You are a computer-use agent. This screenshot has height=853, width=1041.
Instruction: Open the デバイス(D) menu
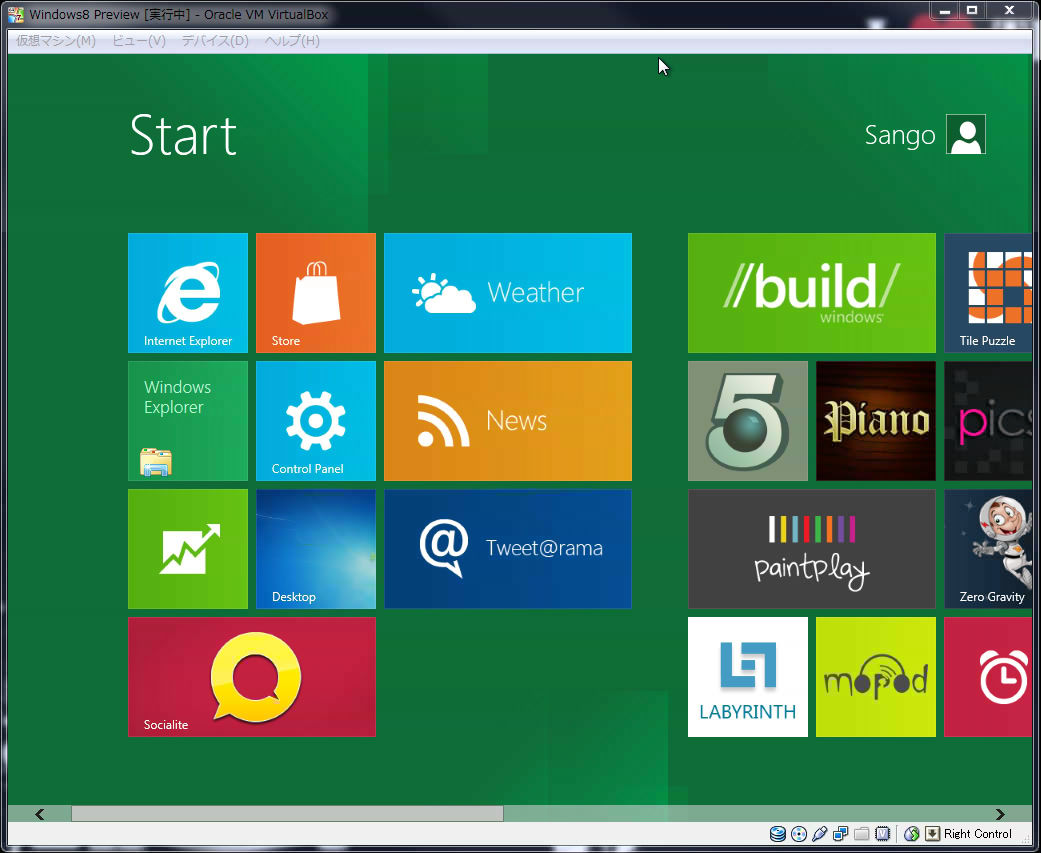point(215,40)
